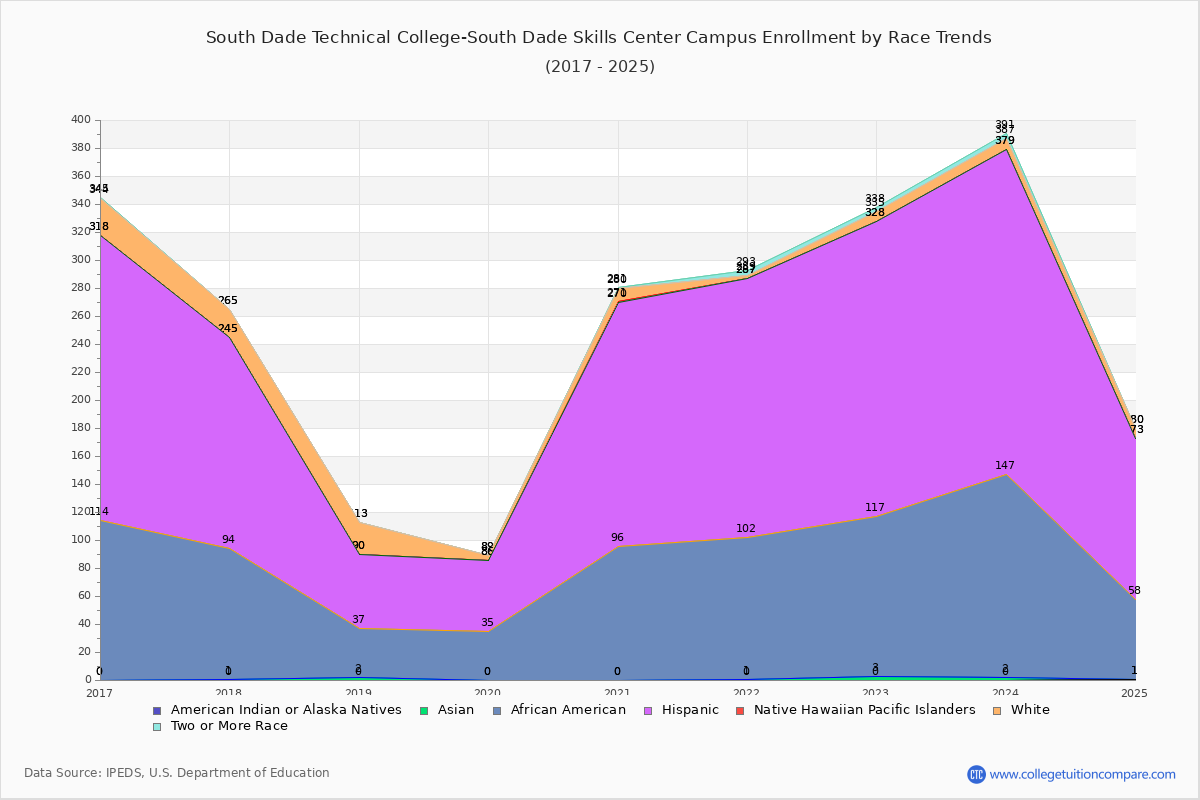Click the 400 y-axis label
The image size is (1200, 800).
pyautogui.click(x=81, y=120)
